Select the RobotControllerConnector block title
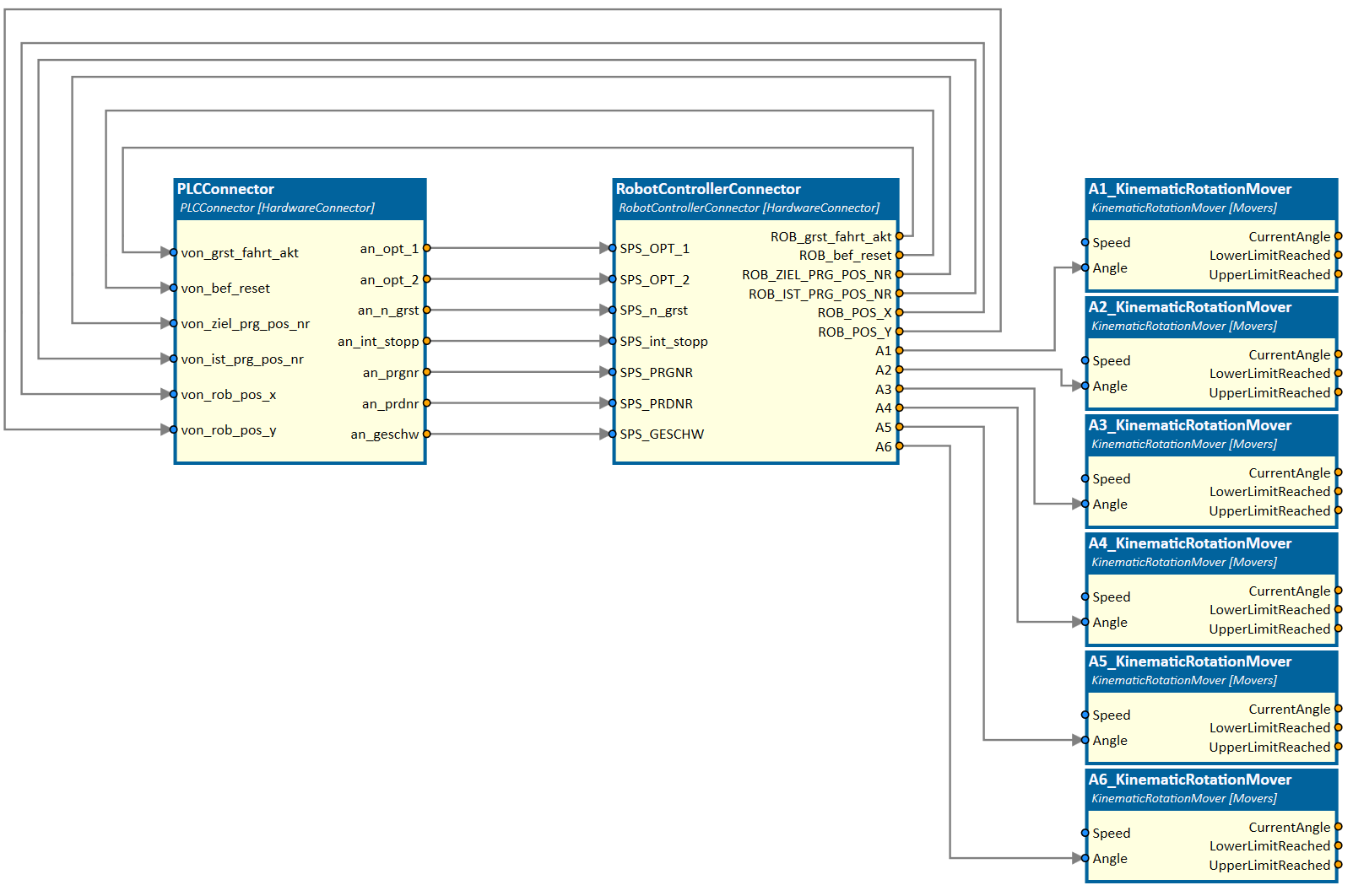Image resolution: width=1353 pixels, height=896 pixels. (708, 189)
